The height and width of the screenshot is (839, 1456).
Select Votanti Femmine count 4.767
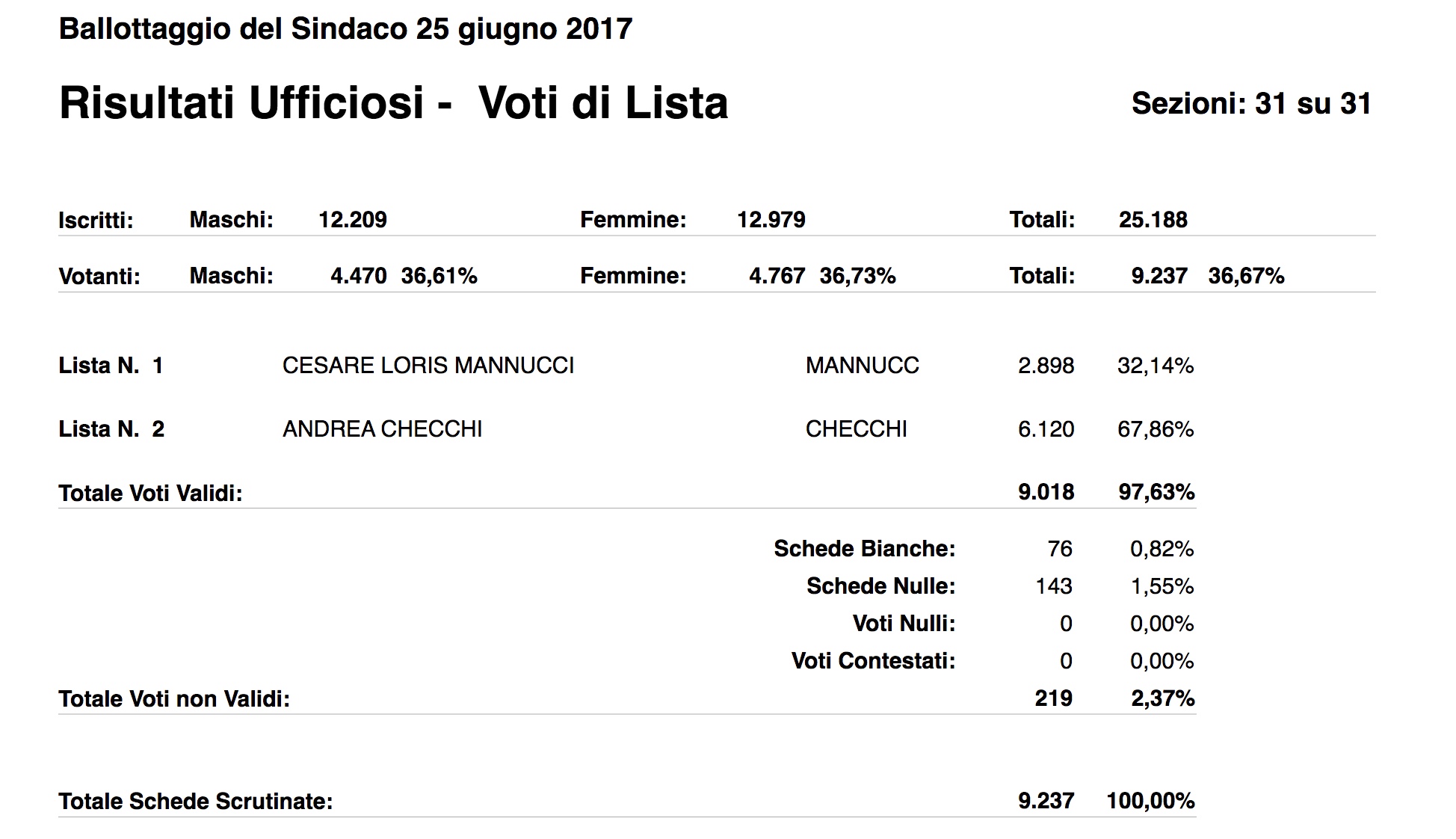tap(777, 276)
